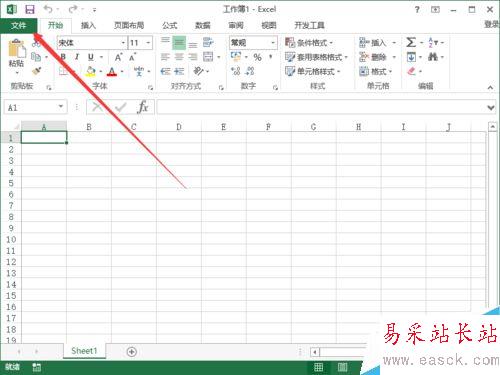Decrease font size with smaller A icon

[x=133, y=57]
